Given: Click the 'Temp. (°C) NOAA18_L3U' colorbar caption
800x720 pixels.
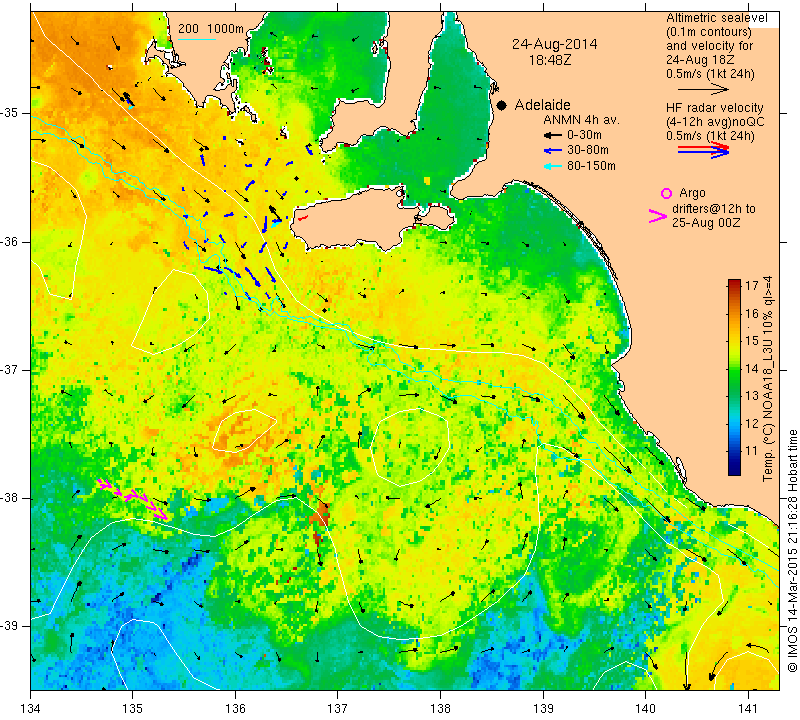Looking at the screenshot, I should coord(768,399).
